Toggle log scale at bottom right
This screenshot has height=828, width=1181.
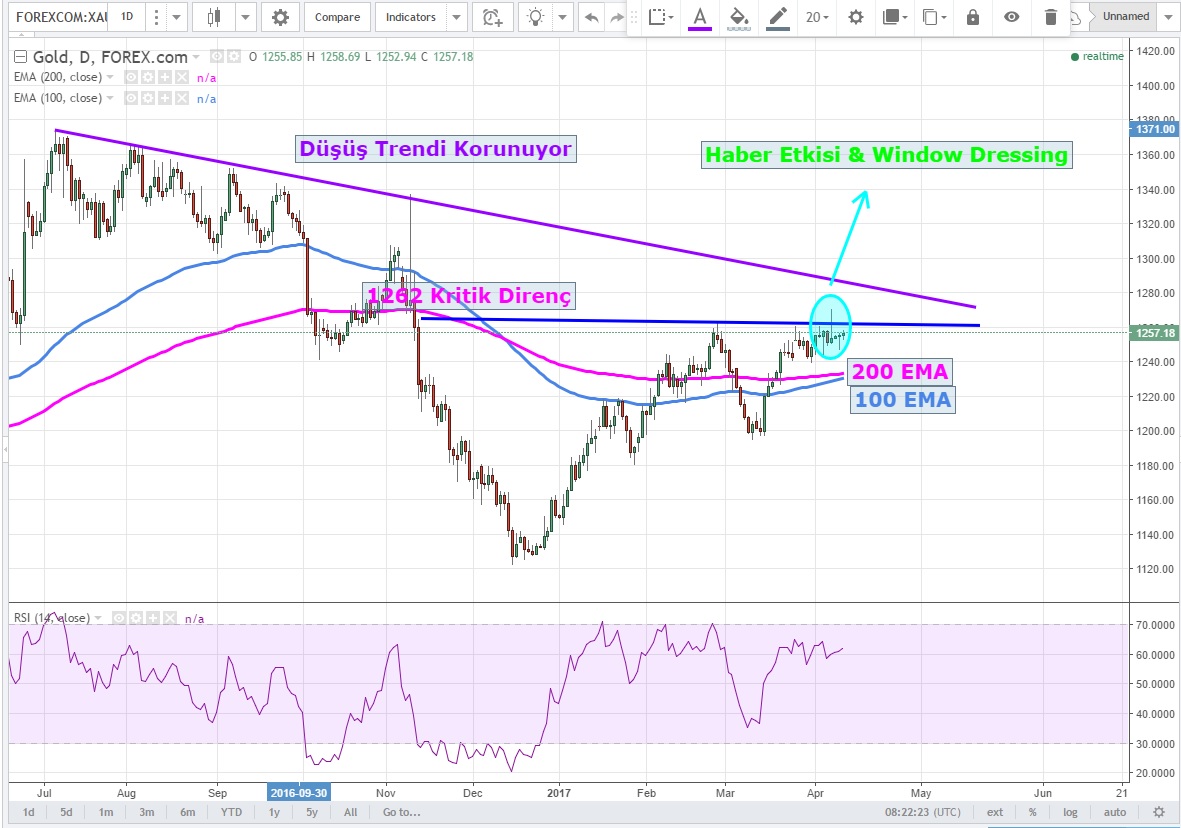pos(1071,812)
